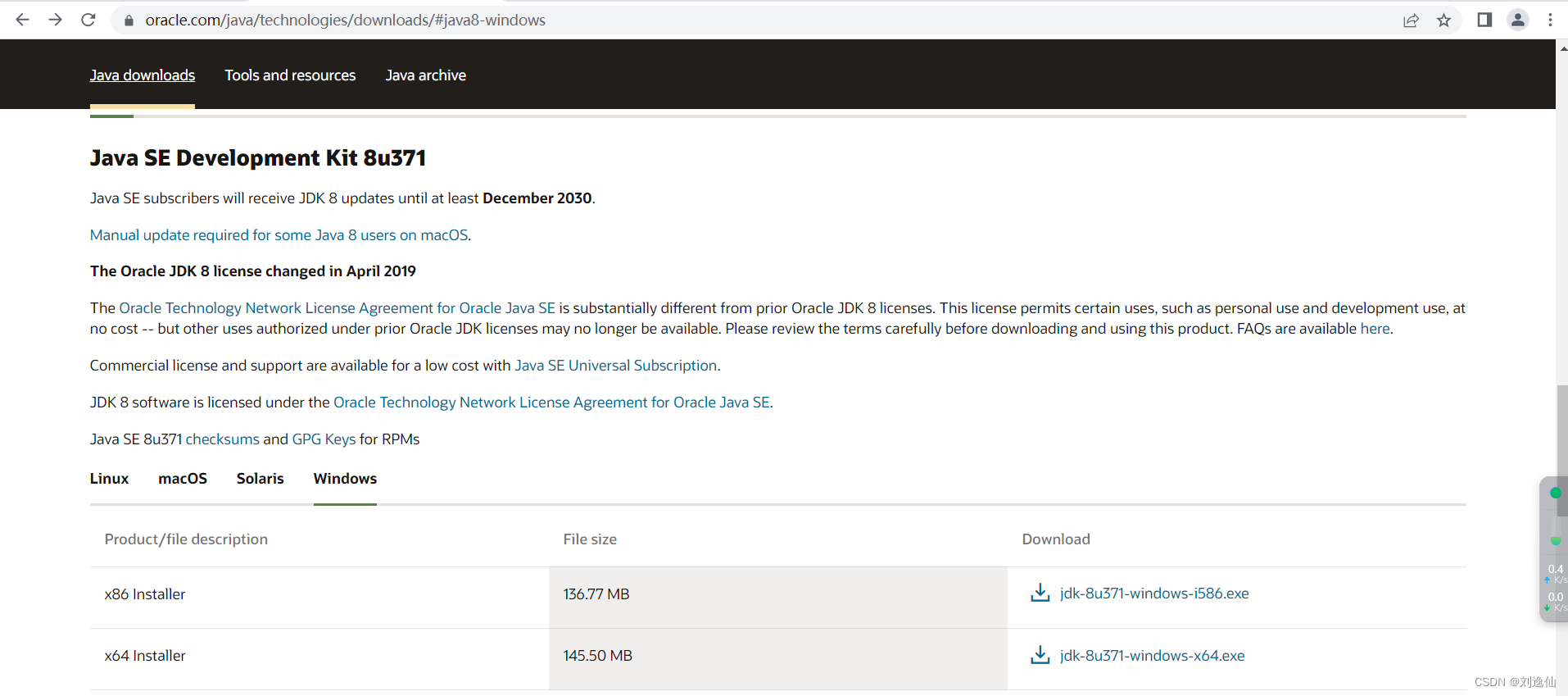Switch to the macOS tab
Screen dimensions: 1568x696
click(183, 479)
